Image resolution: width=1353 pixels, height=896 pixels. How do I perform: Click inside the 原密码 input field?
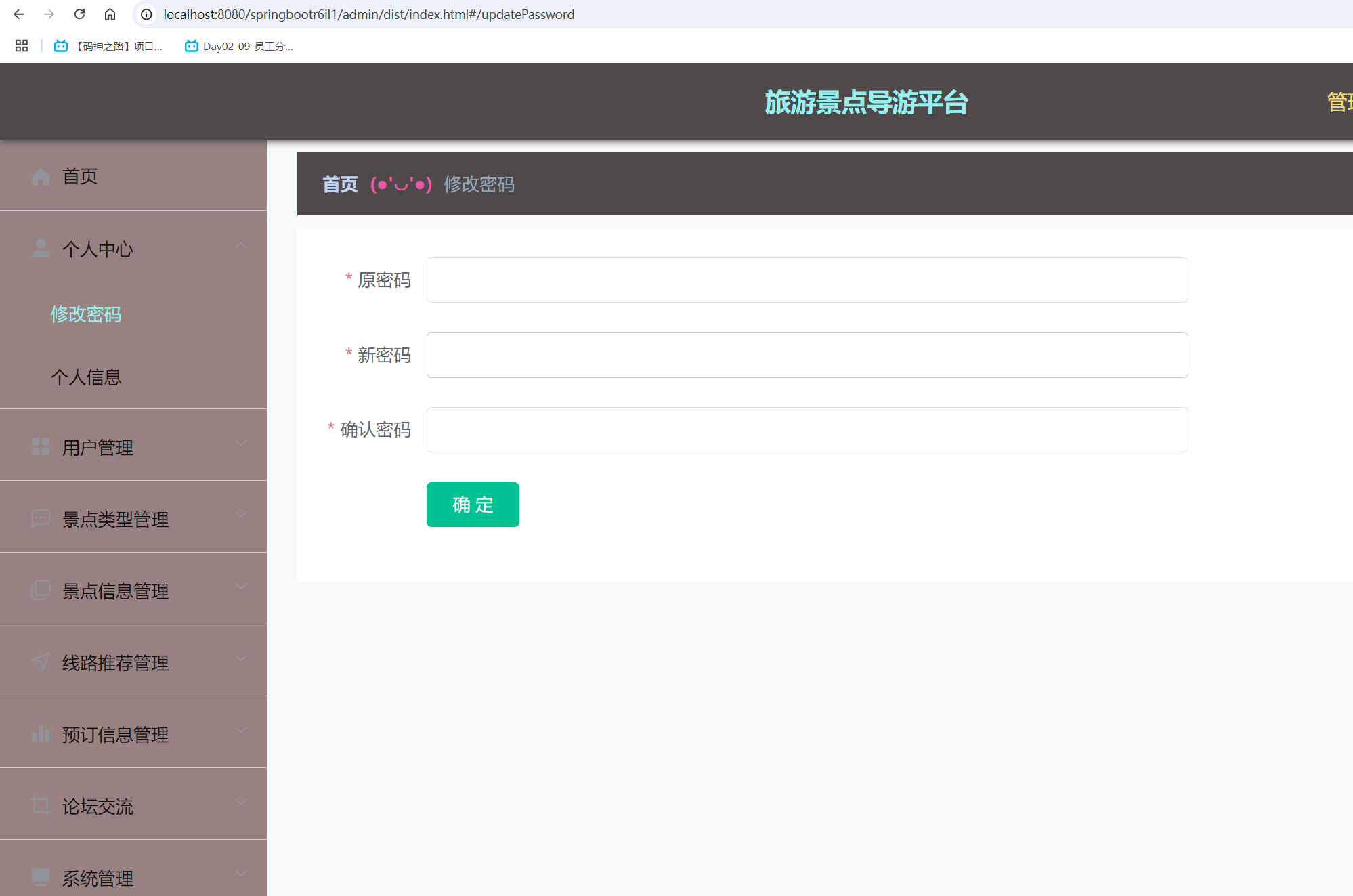[x=806, y=280]
